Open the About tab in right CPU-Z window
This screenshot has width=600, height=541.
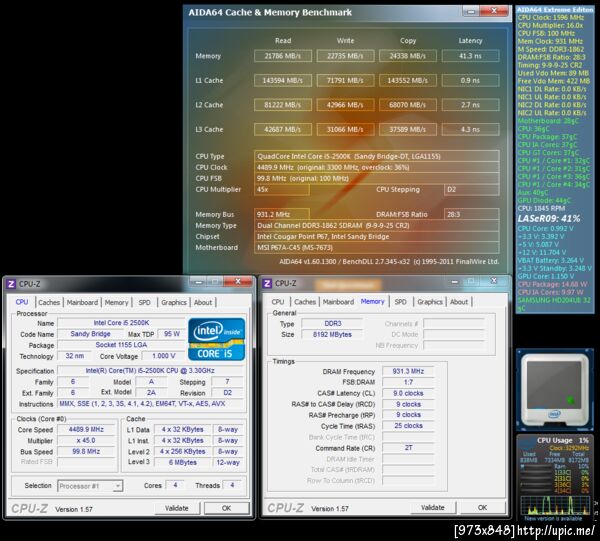pyautogui.click(x=459, y=301)
